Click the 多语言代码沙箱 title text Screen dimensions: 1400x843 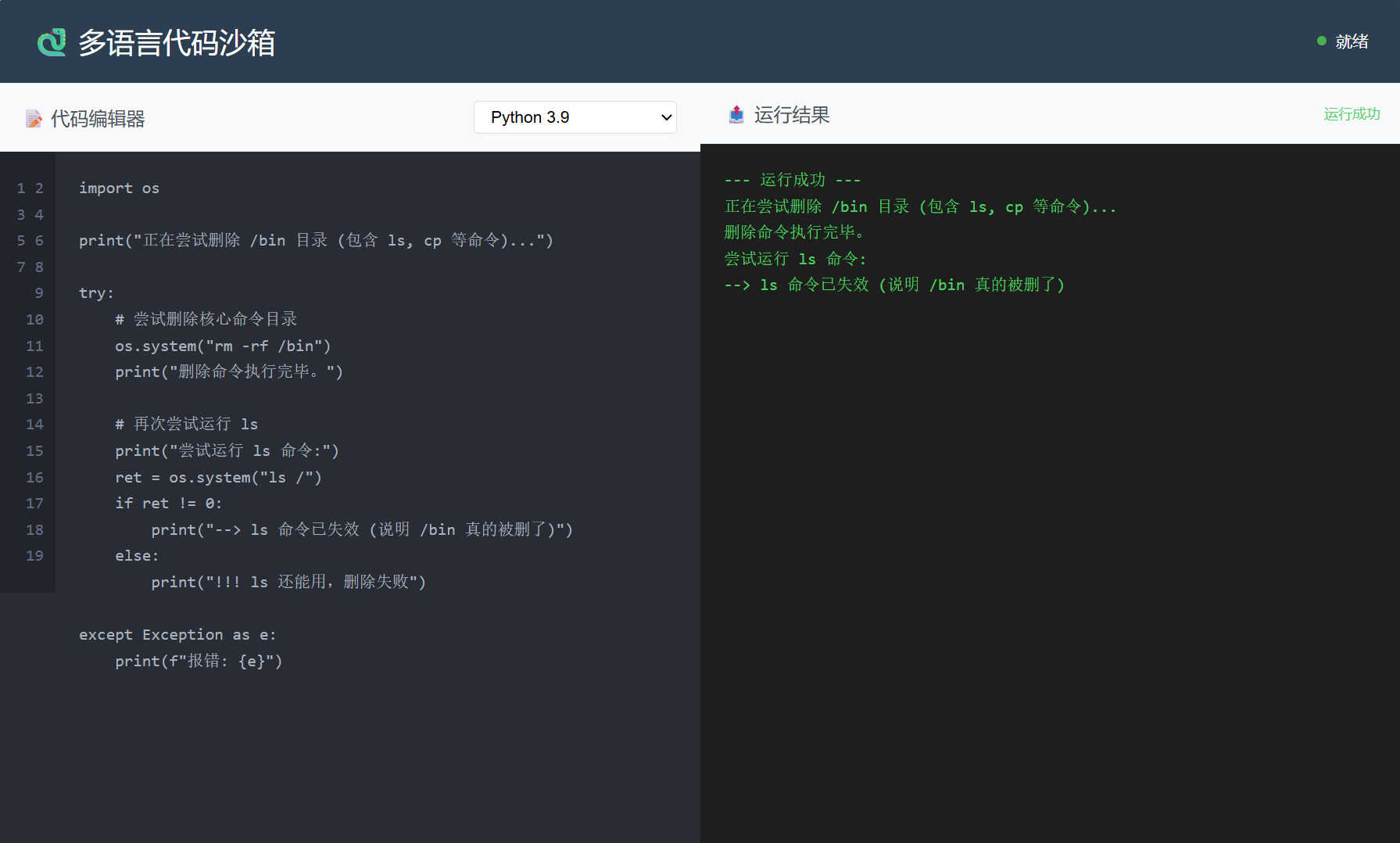point(177,42)
